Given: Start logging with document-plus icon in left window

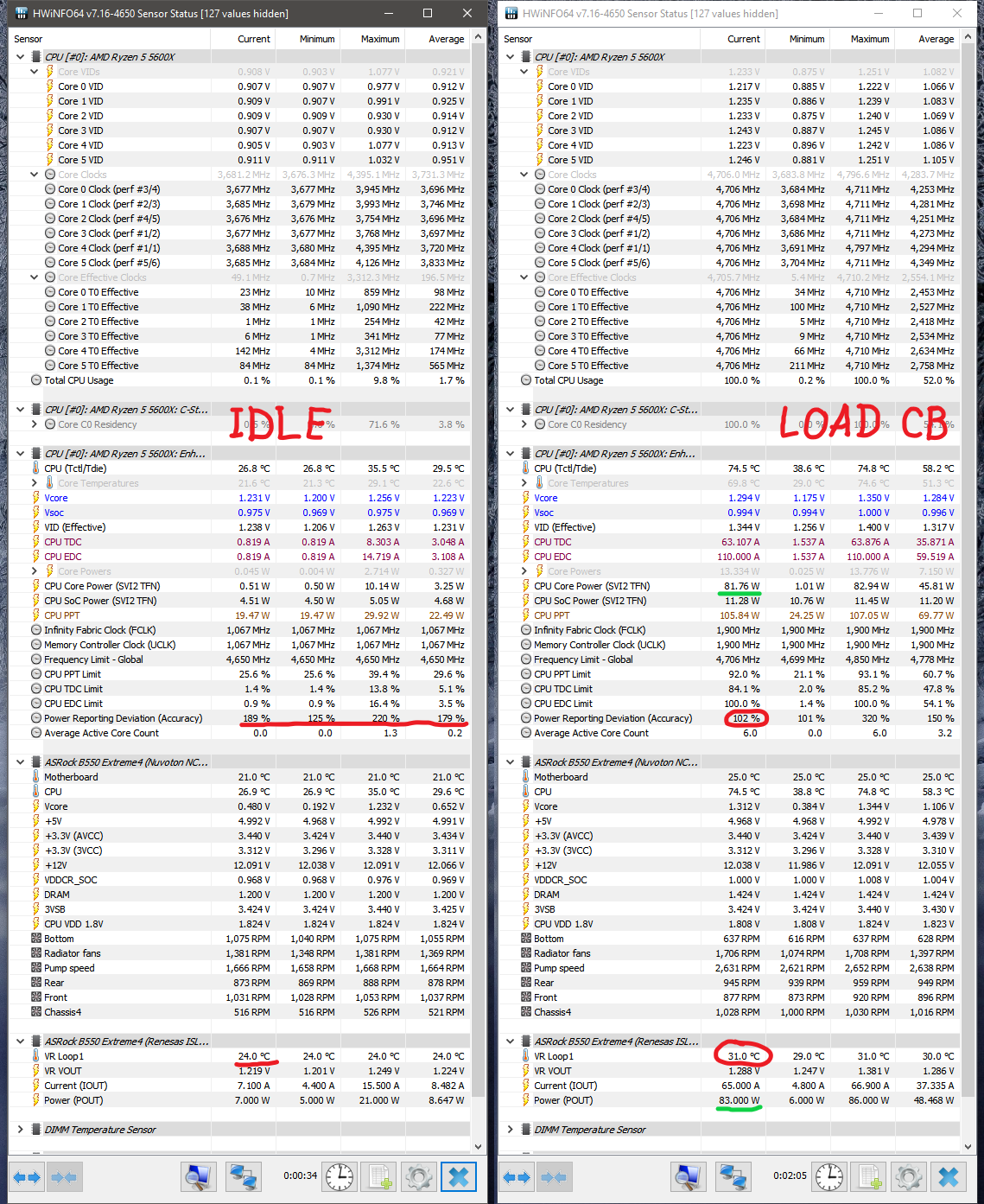Looking at the screenshot, I should [379, 1176].
